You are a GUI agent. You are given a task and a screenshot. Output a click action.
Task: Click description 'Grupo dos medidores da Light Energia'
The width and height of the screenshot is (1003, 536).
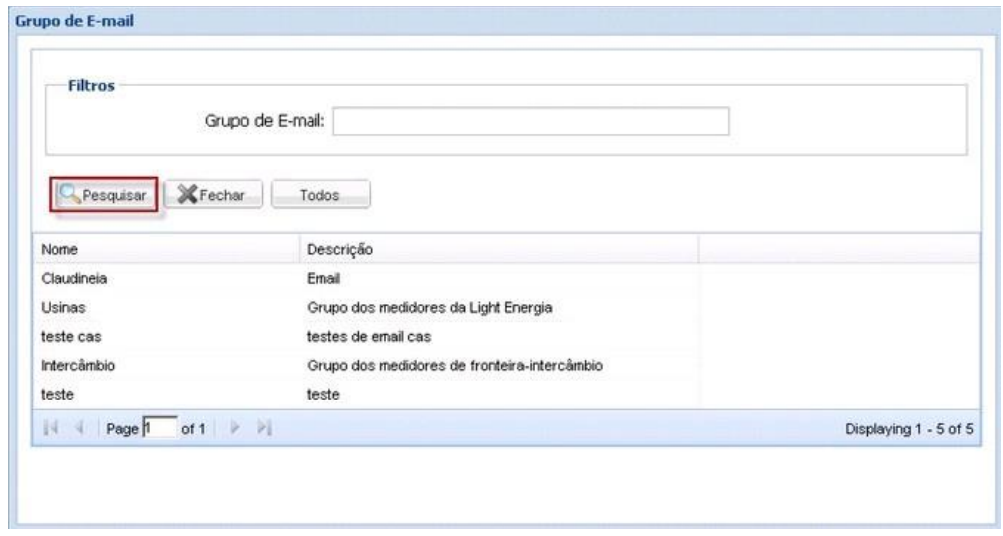pyautogui.click(x=428, y=308)
